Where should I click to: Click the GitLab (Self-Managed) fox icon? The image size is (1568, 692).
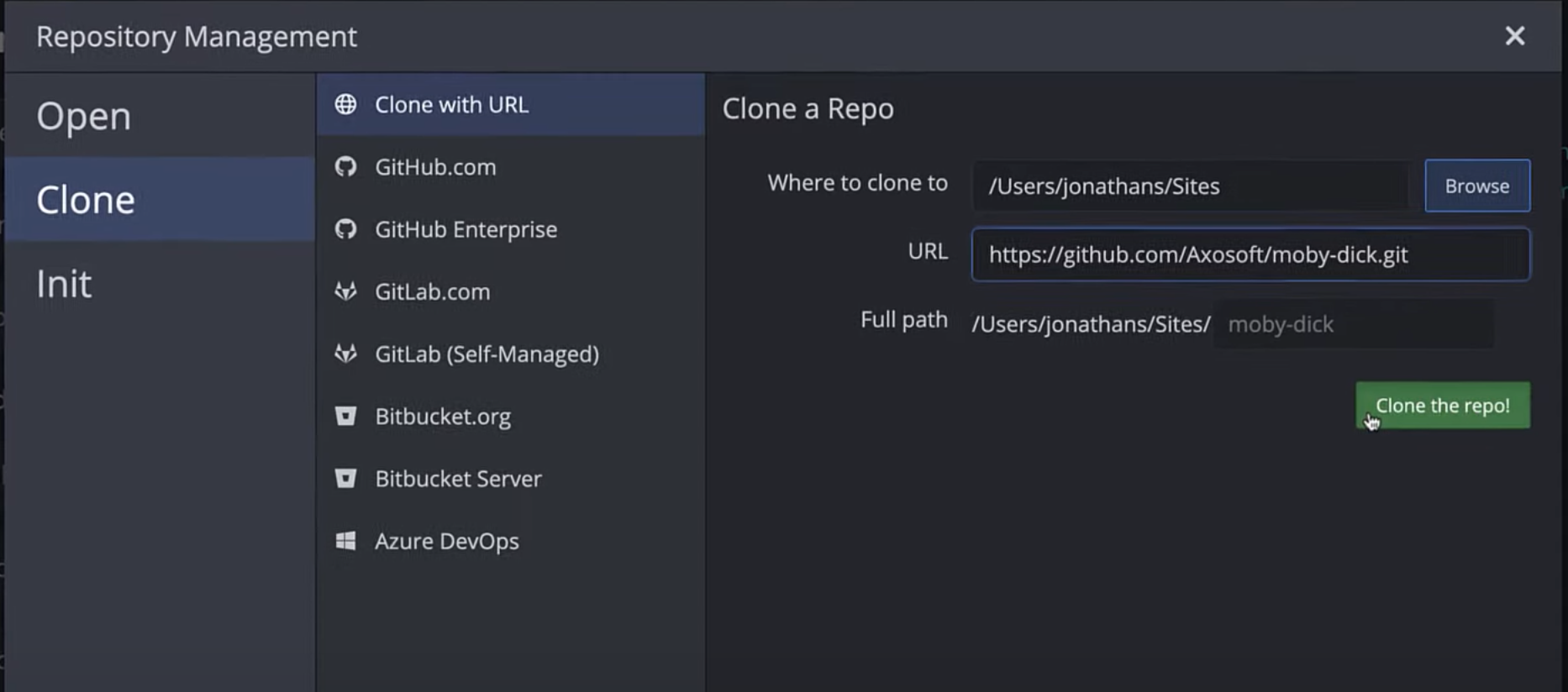pyautogui.click(x=345, y=354)
